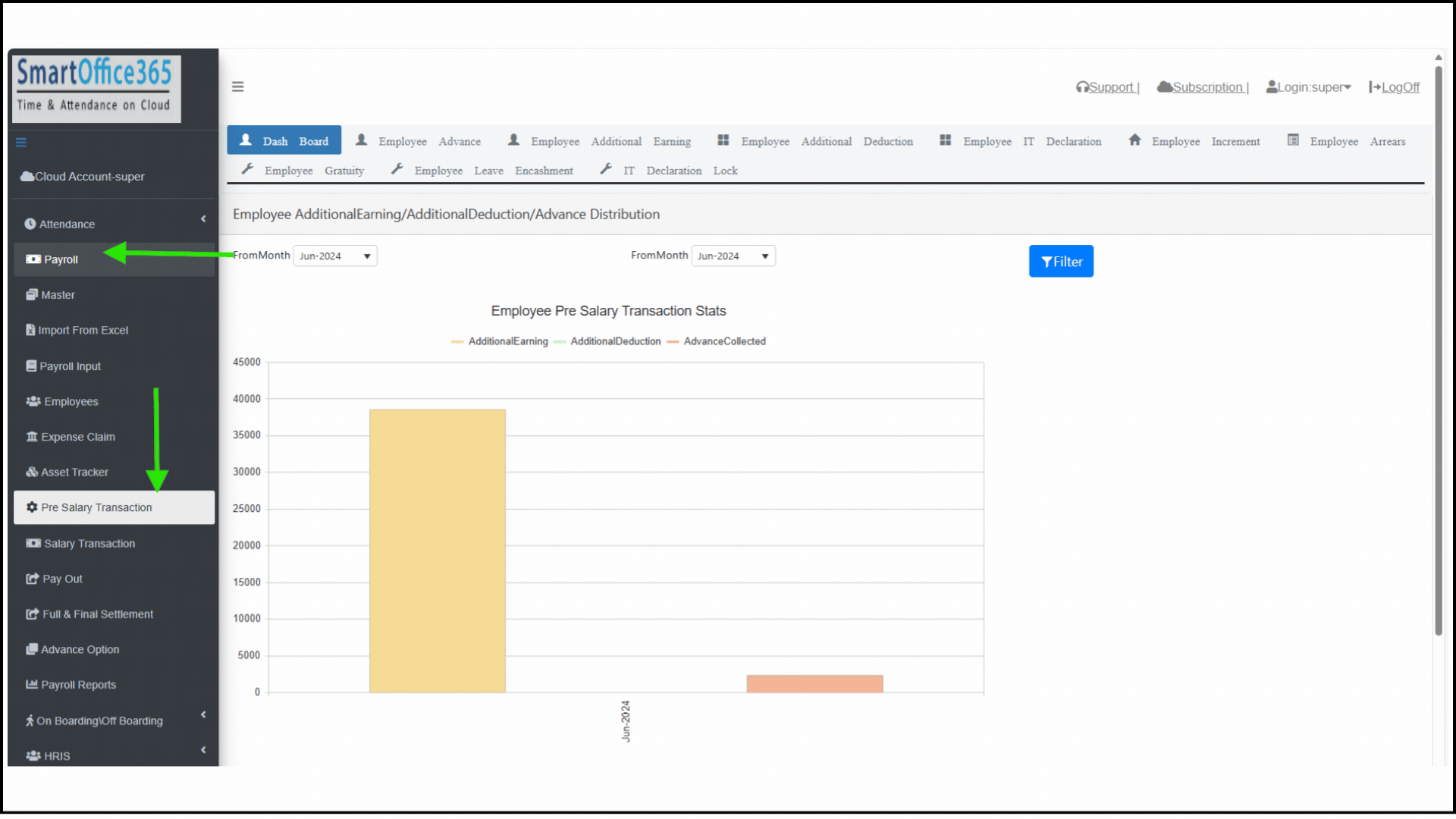Open the Employee Advance tab
The image size is (1456, 819).
point(419,141)
